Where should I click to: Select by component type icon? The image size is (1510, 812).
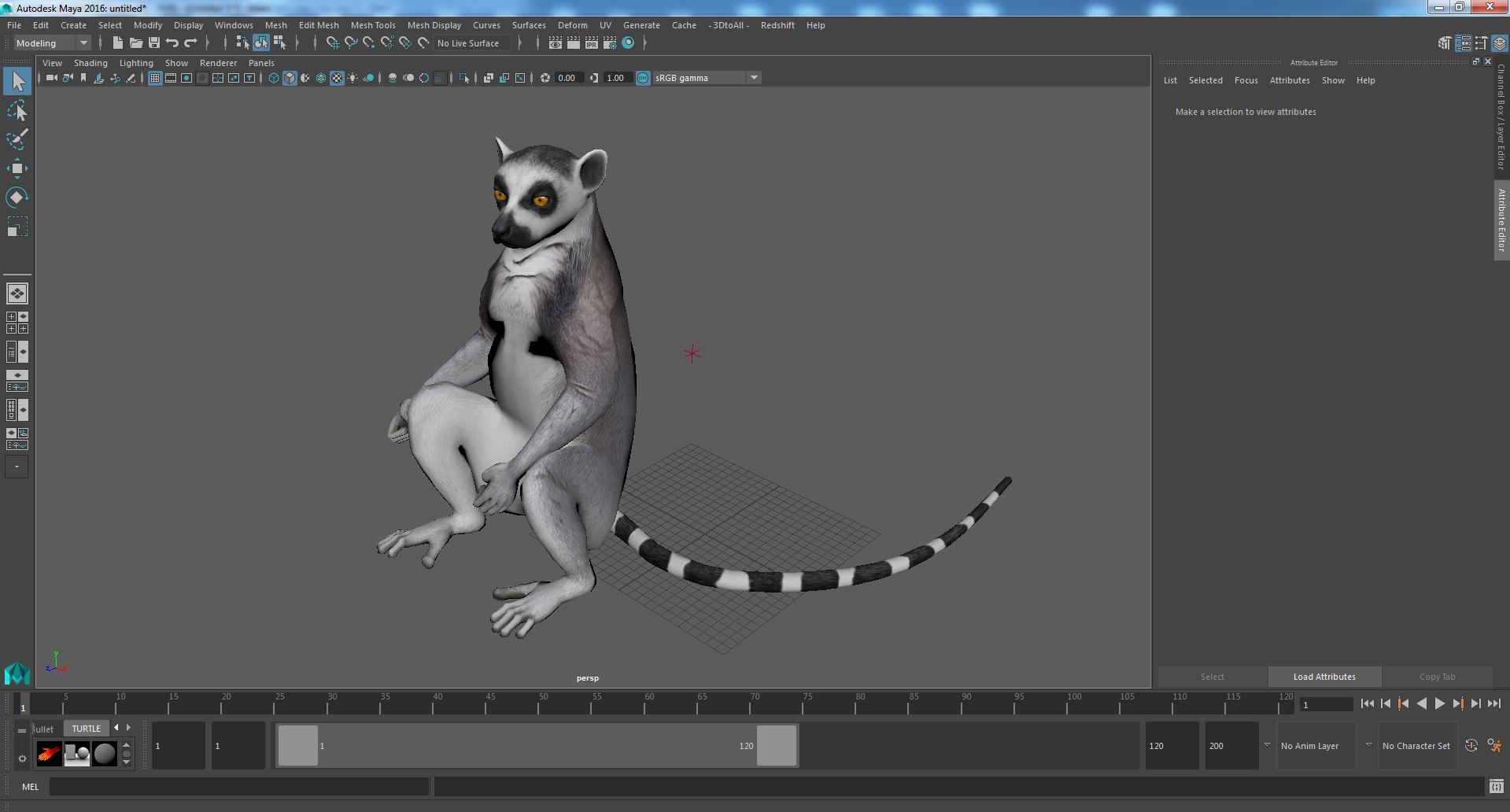tap(279, 43)
